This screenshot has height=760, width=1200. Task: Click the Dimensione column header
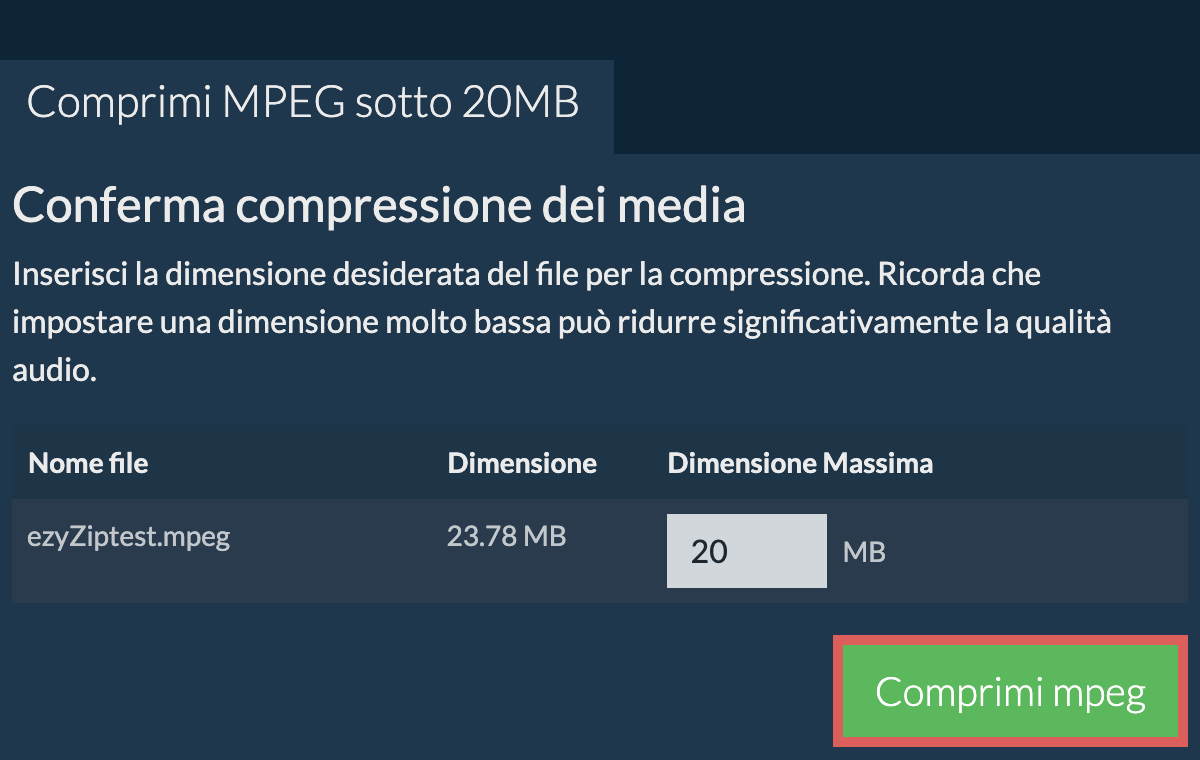click(522, 463)
